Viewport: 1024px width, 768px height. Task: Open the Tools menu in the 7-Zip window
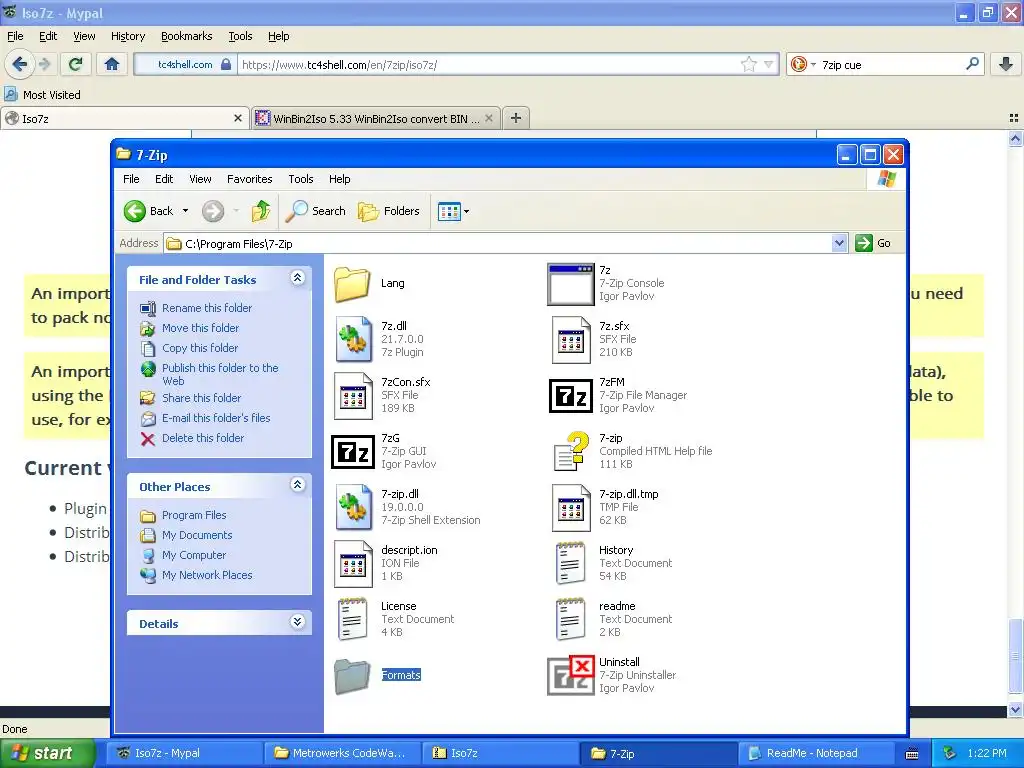pyautogui.click(x=300, y=179)
